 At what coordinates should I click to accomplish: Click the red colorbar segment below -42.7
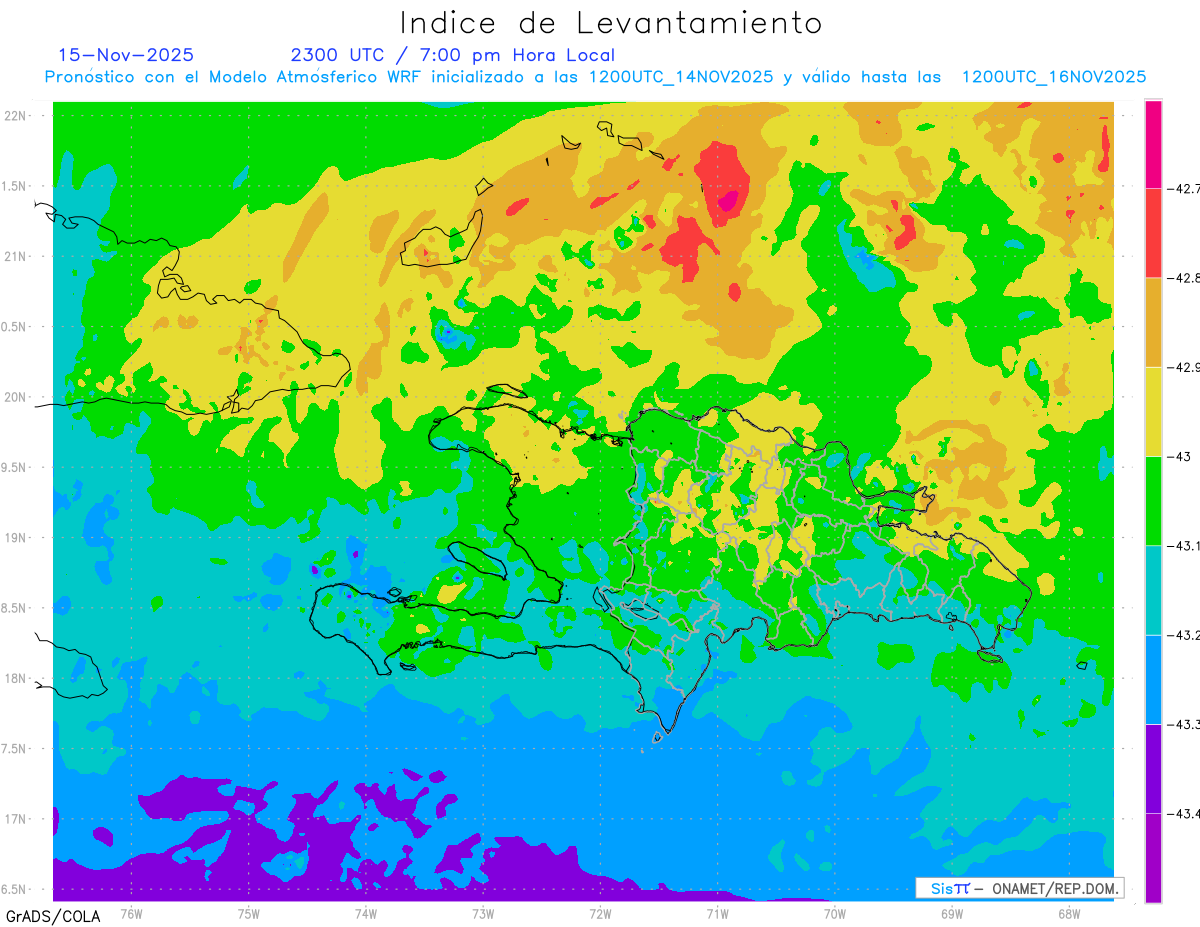point(1153,233)
